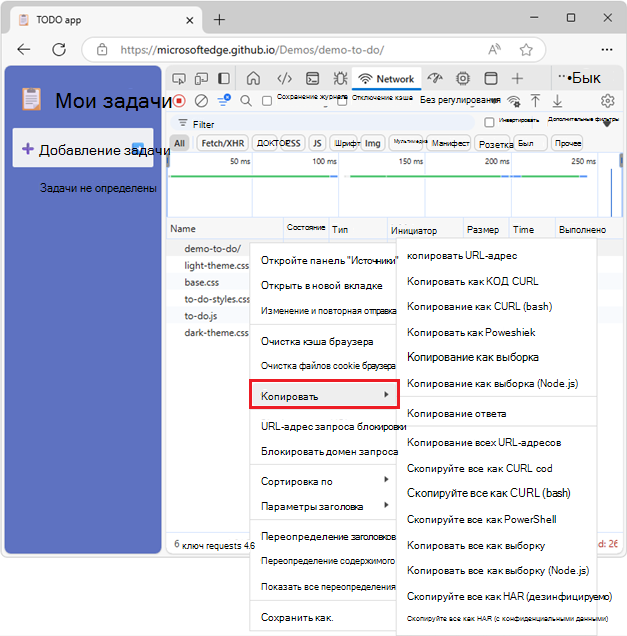
Task: Expand the Параметры заголовка submenu
Action: click(x=324, y=506)
